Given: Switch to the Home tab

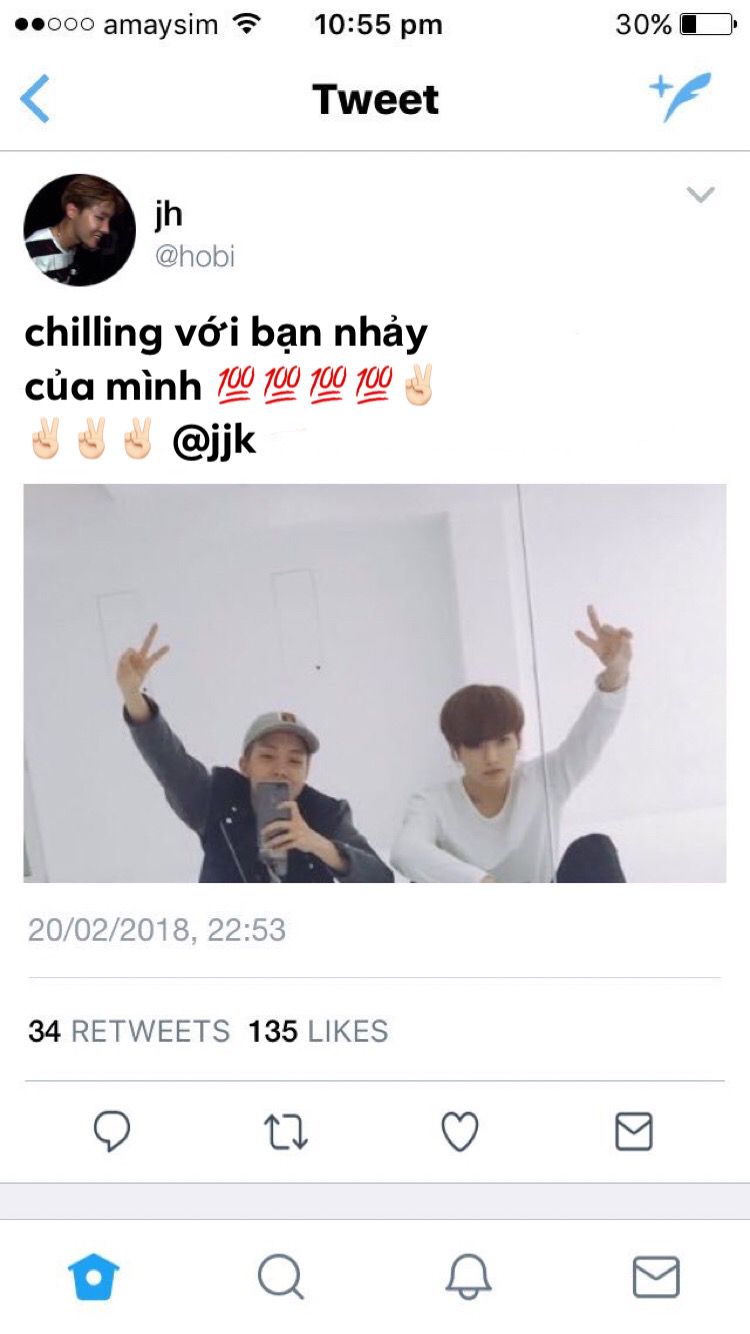Looking at the screenshot, I should [x=94, y=1277].
